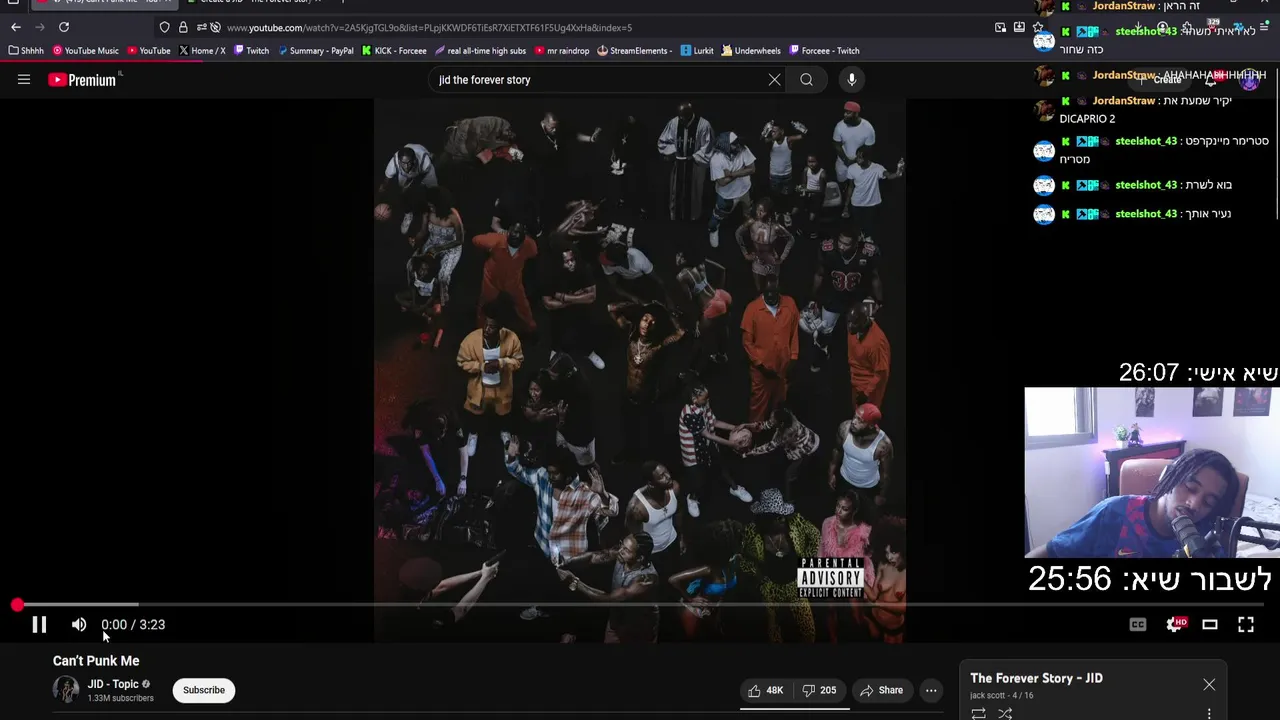
Task: Run the search with the magnifier button
Action: pyautogui.click(x=806, y=80)
